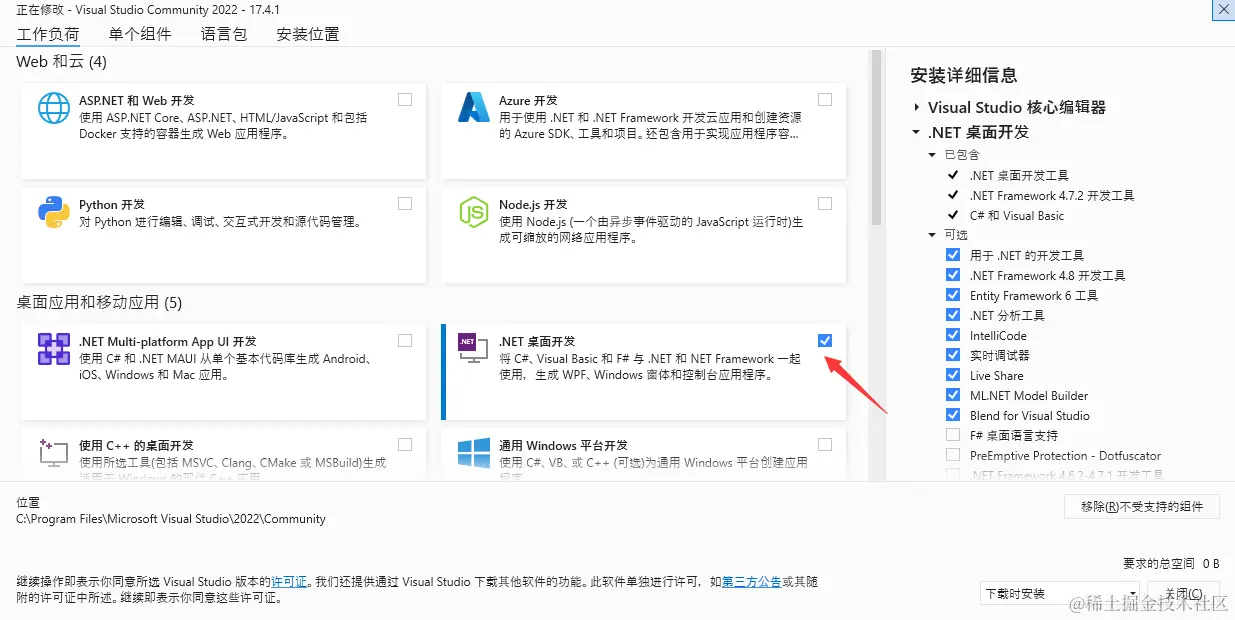Switch to the 工作负荷 tab

click(x=48, y=34)
